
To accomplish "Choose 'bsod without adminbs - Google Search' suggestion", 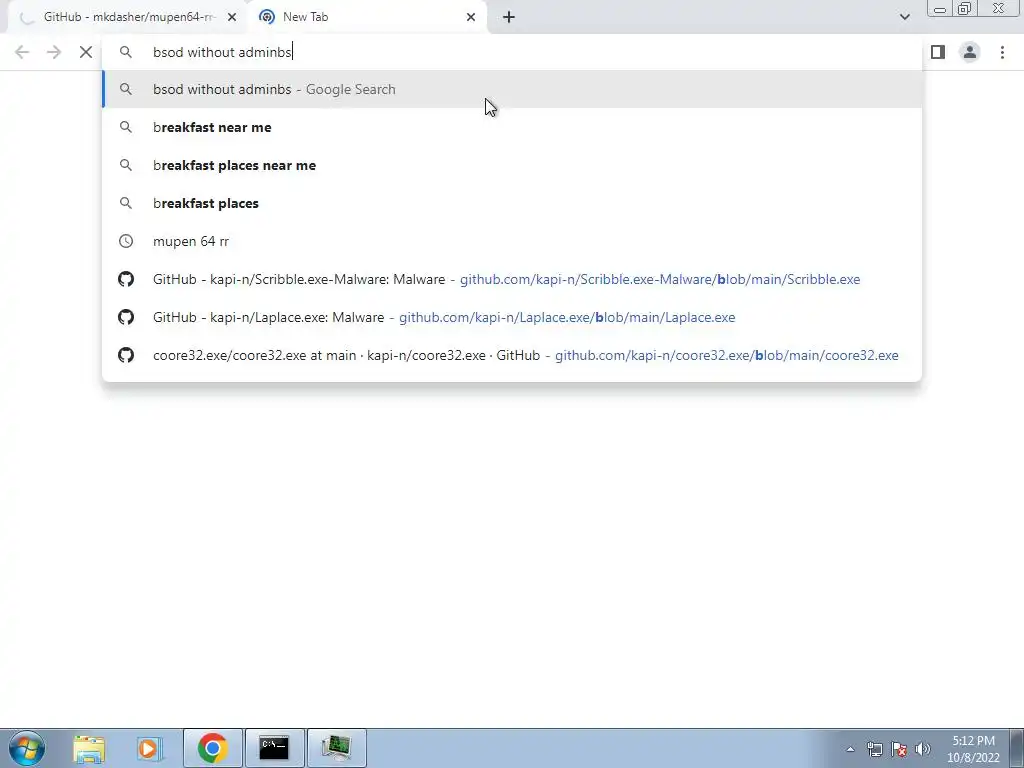I will click(x=512, y=89).
